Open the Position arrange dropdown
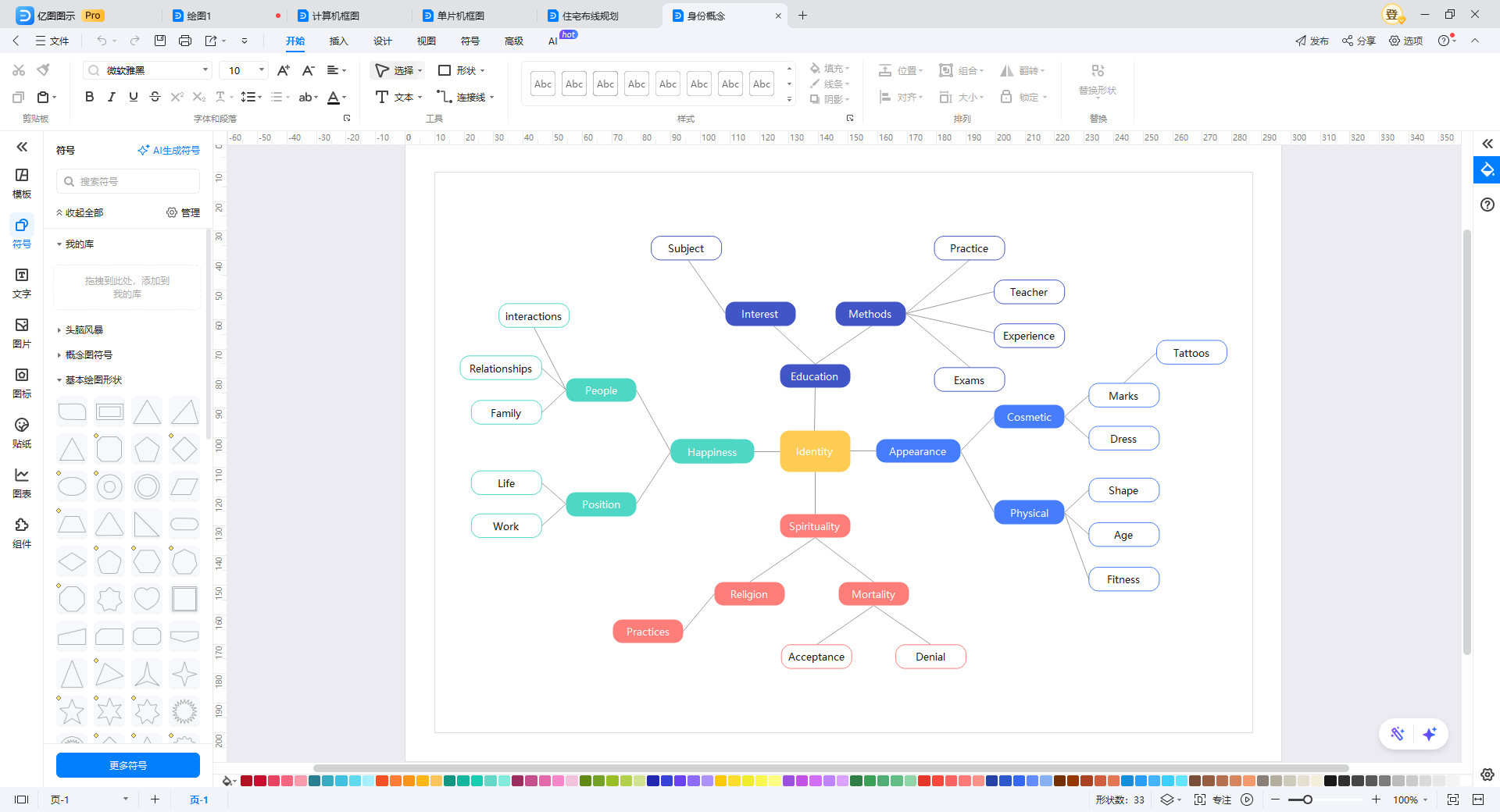The width and height of the screenshot is (1500, 812). point(901,70)
